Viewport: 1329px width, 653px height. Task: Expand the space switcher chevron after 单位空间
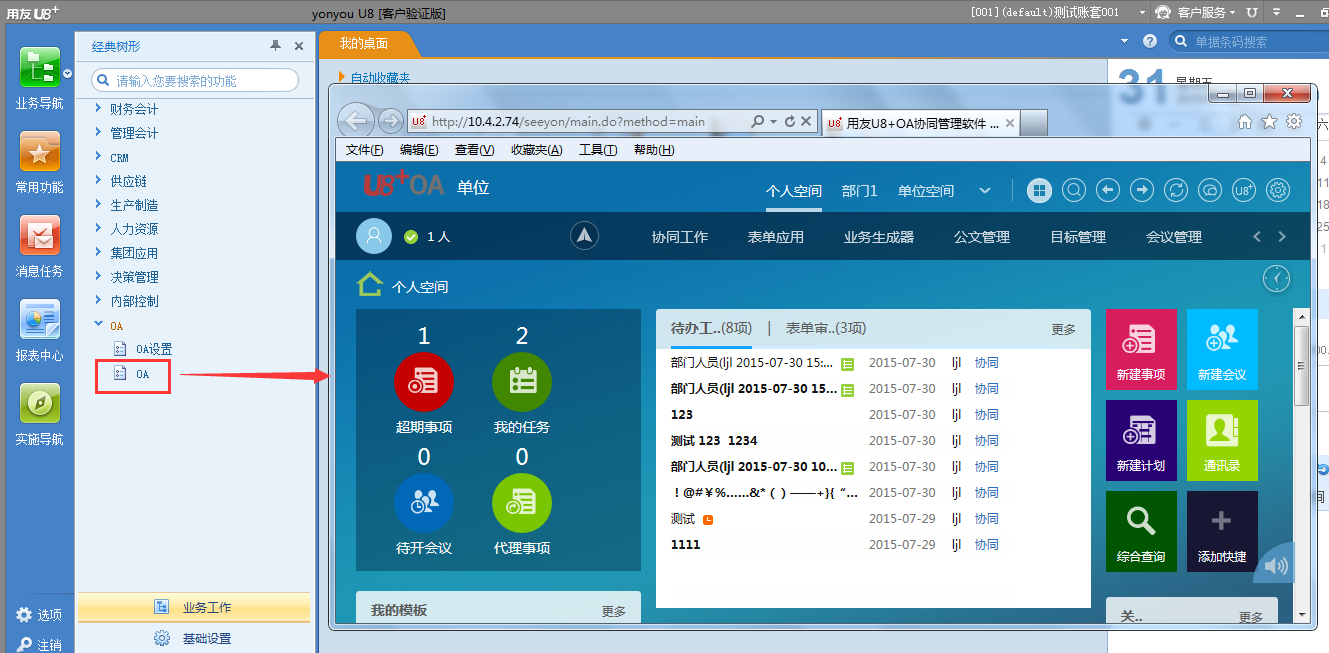pyautogui.click(x=985, y=191)
